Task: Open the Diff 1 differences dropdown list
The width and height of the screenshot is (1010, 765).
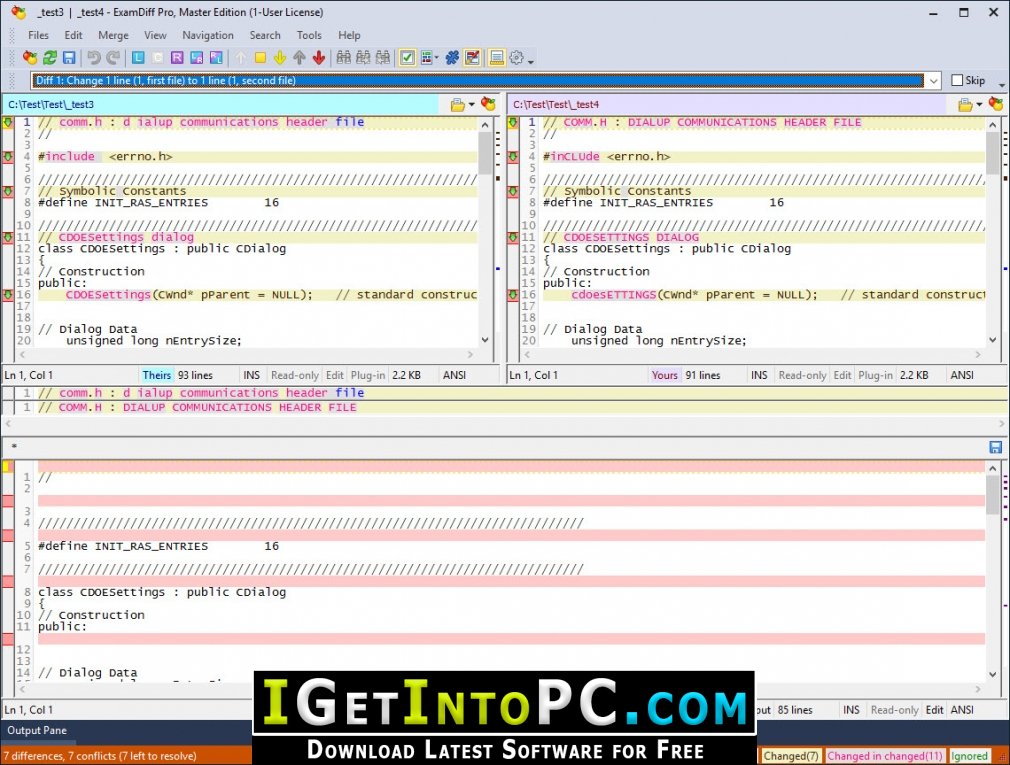Action: click(x=933, y=80)
